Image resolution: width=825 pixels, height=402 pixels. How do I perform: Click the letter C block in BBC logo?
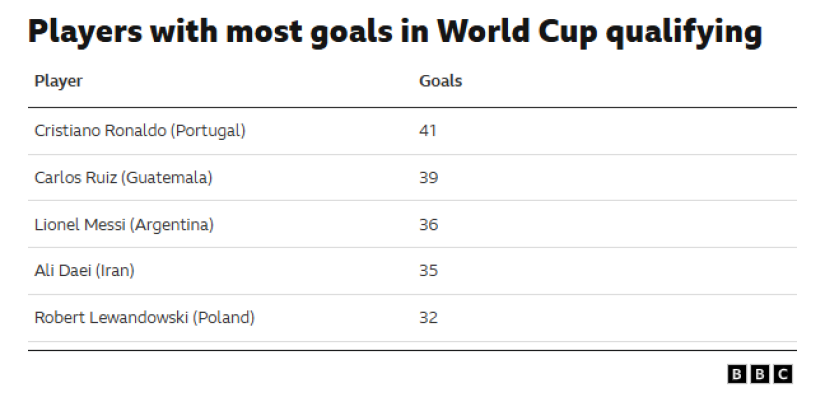(x=783, y=374)
